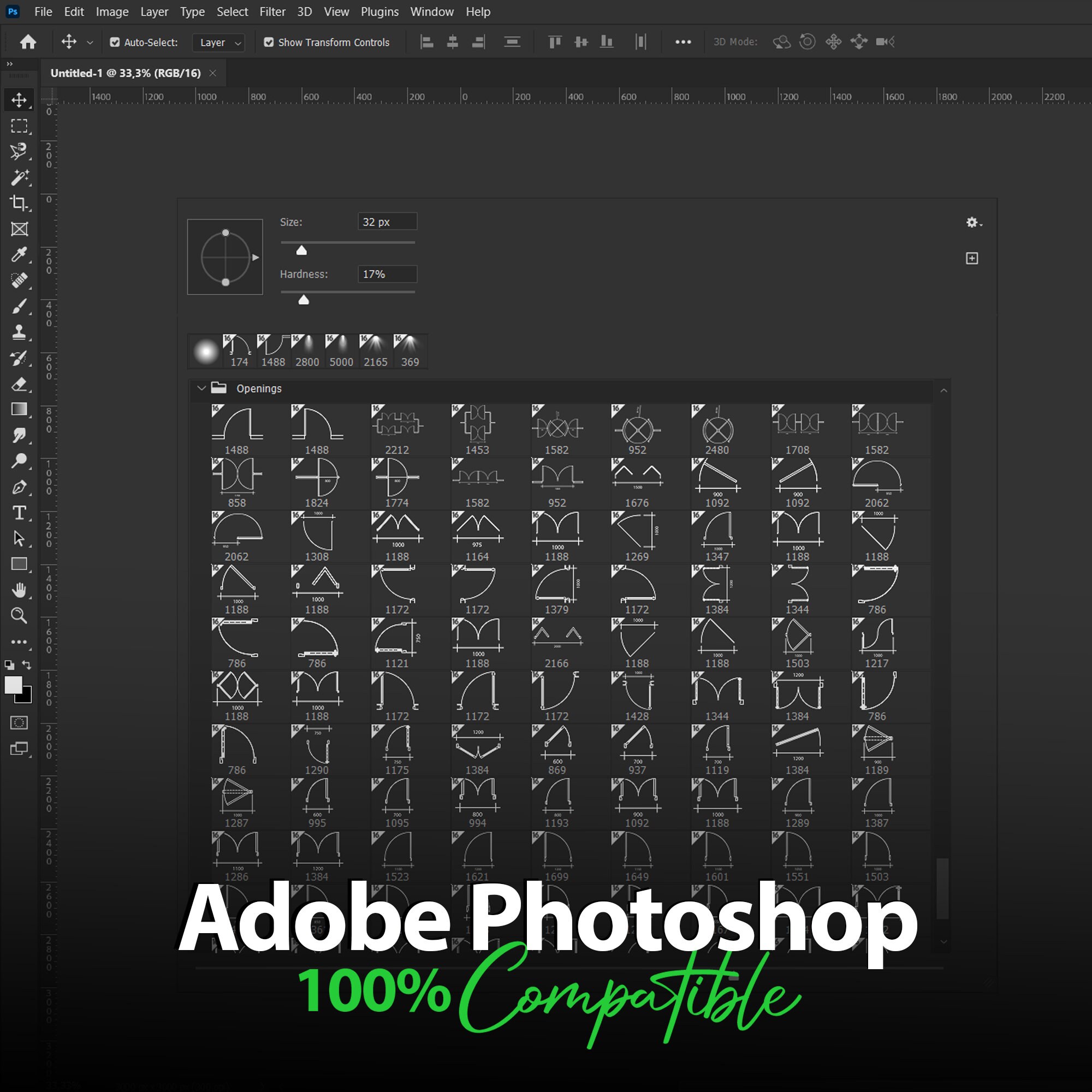This screenshot has width=1092, height=1092.
Task: Open the Image menu
Action: (112, 12)
